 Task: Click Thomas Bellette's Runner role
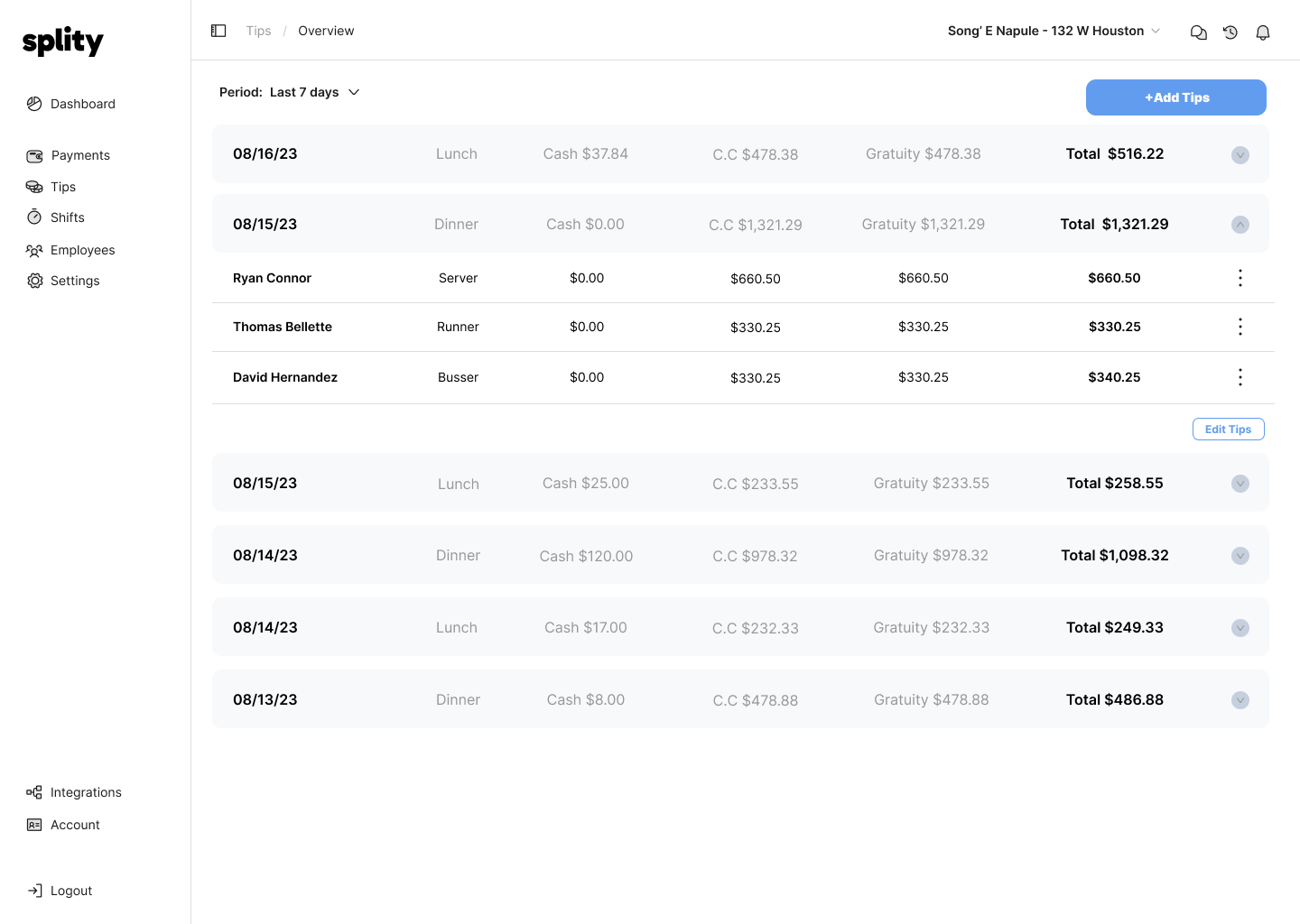[458, 327]
